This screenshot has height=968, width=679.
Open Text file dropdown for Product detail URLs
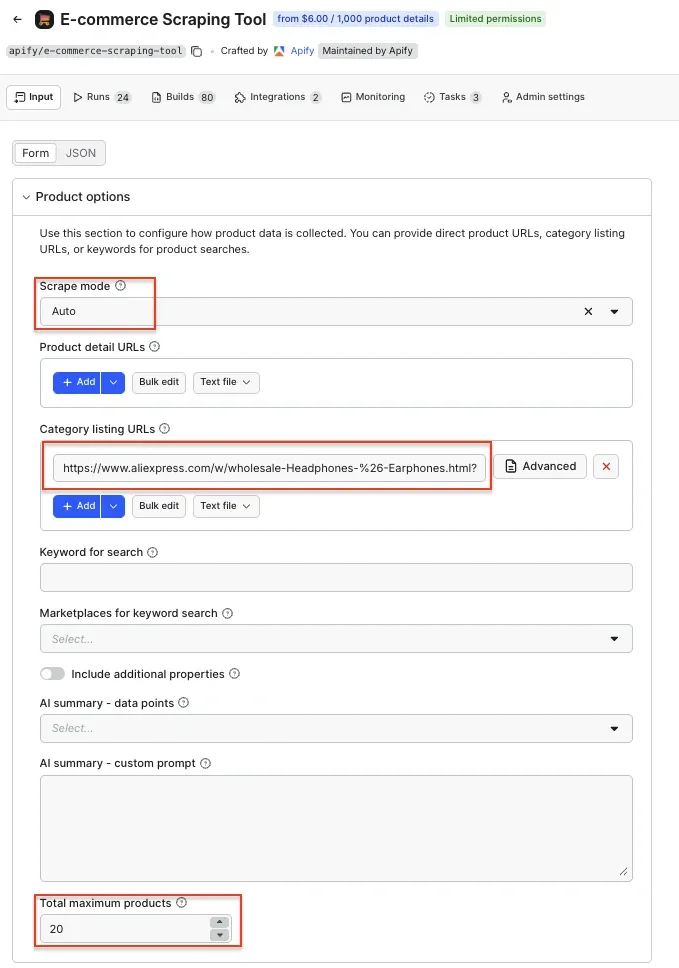coord(226,382)
